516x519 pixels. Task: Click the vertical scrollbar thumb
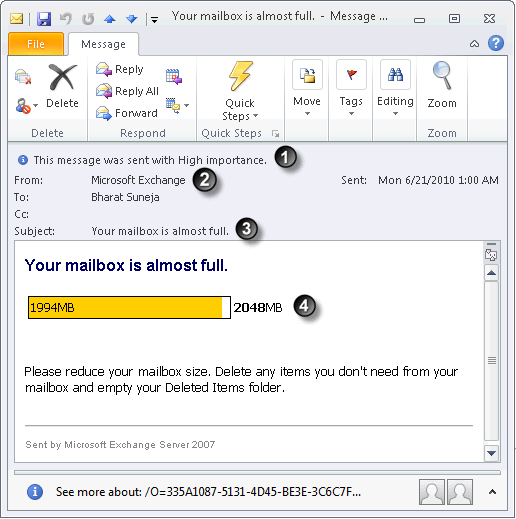[491, 361]
